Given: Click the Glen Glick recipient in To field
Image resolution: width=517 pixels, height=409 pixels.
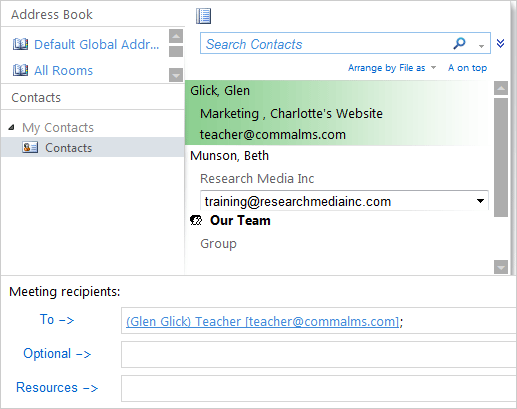Looking at the screenshot, I should coord(263,321).
